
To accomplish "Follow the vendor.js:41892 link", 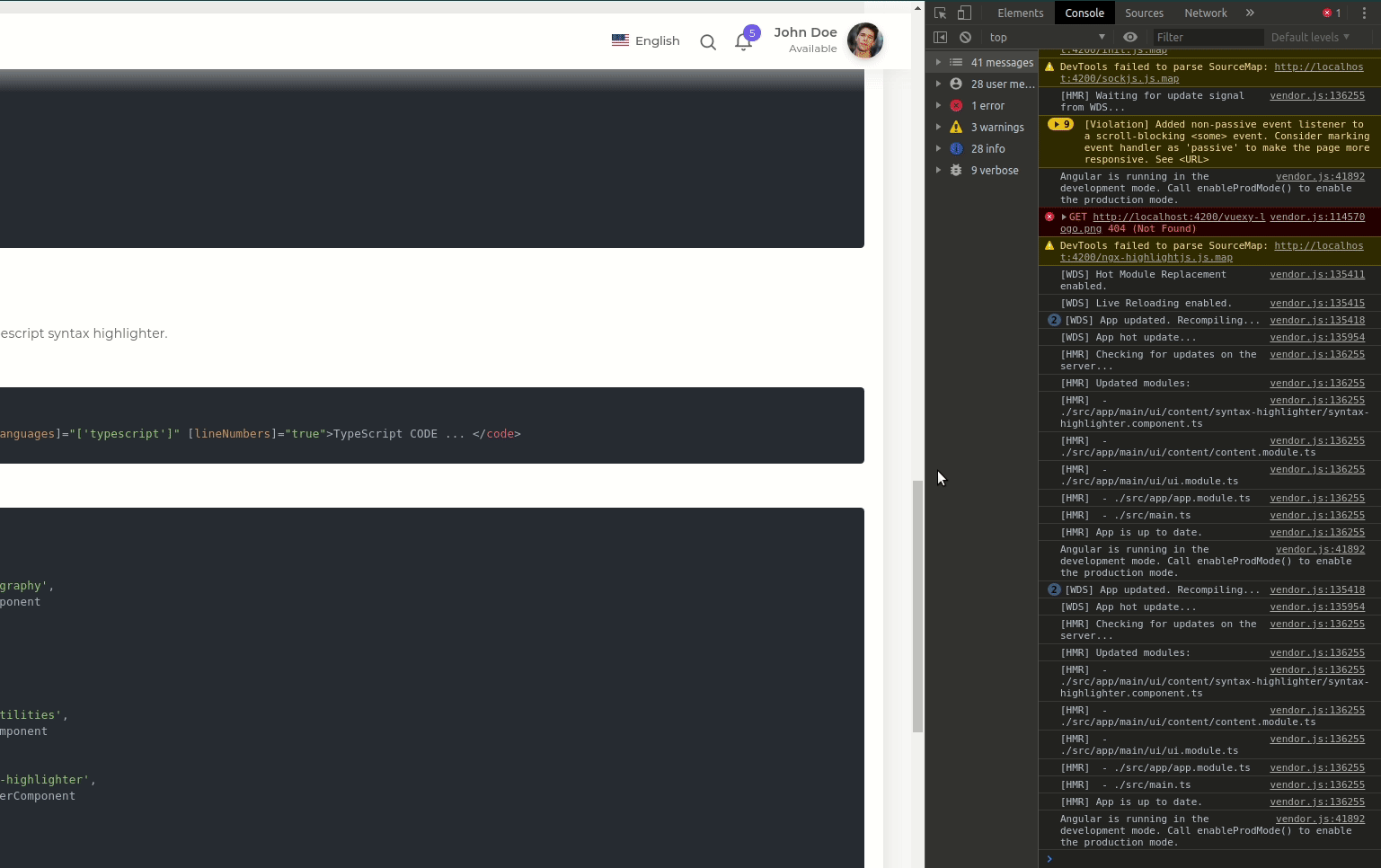I will point(1320,176).
